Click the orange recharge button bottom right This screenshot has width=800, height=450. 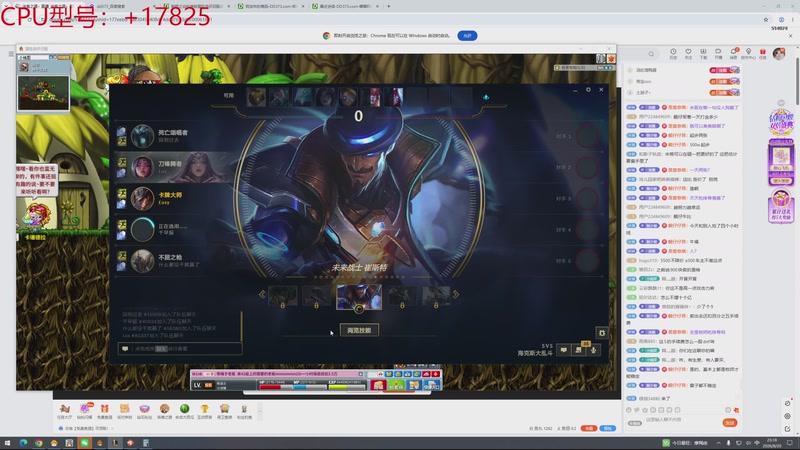coord(589,428)
